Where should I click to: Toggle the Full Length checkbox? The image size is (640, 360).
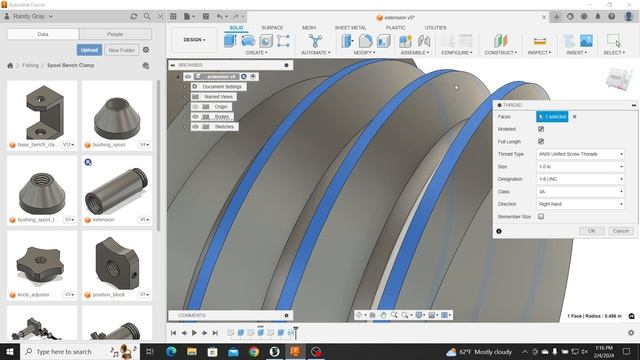click(541, 141)
